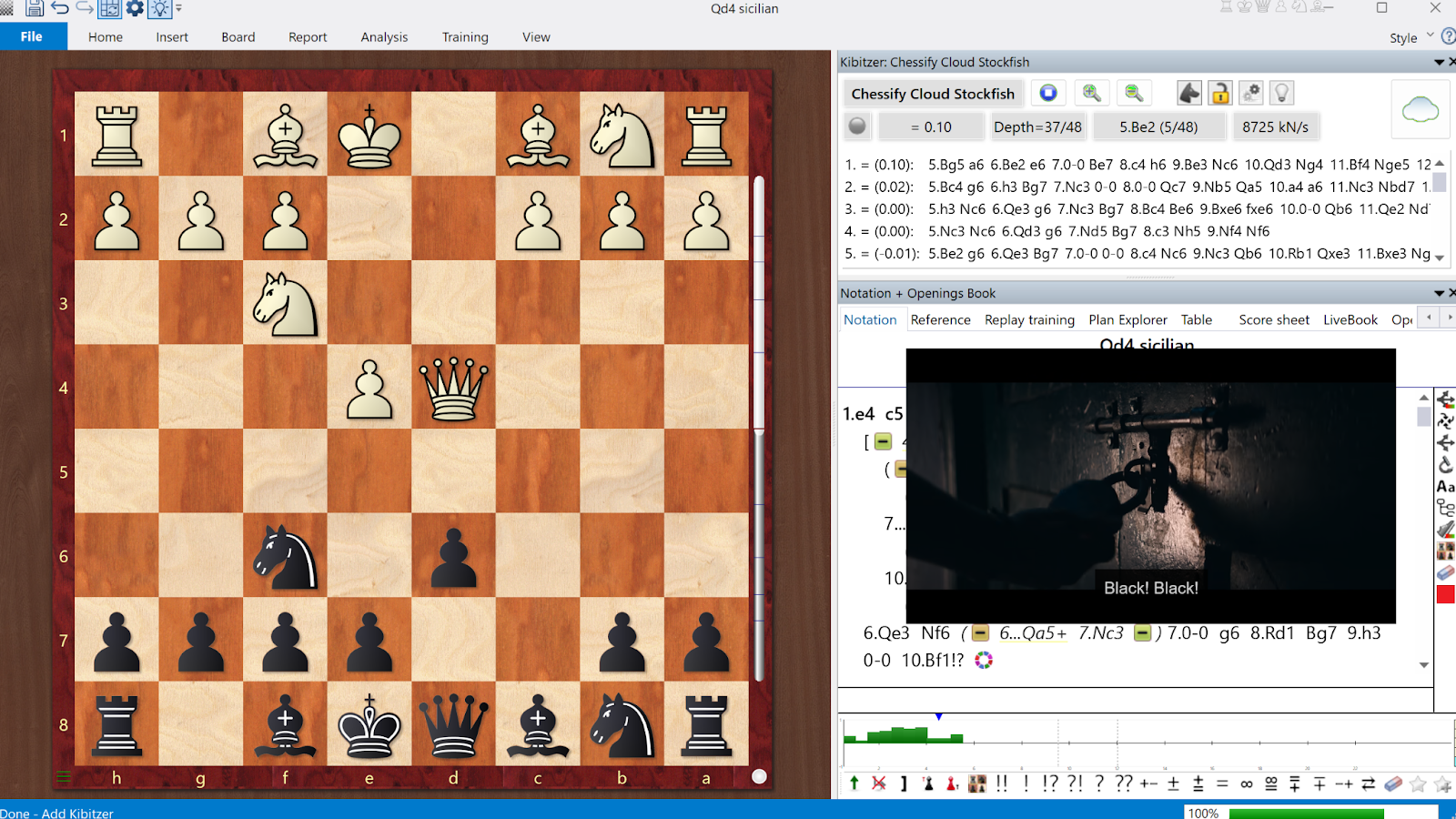
Task: Click move 10.Bf1!? in notation
Action: [932, 660]
